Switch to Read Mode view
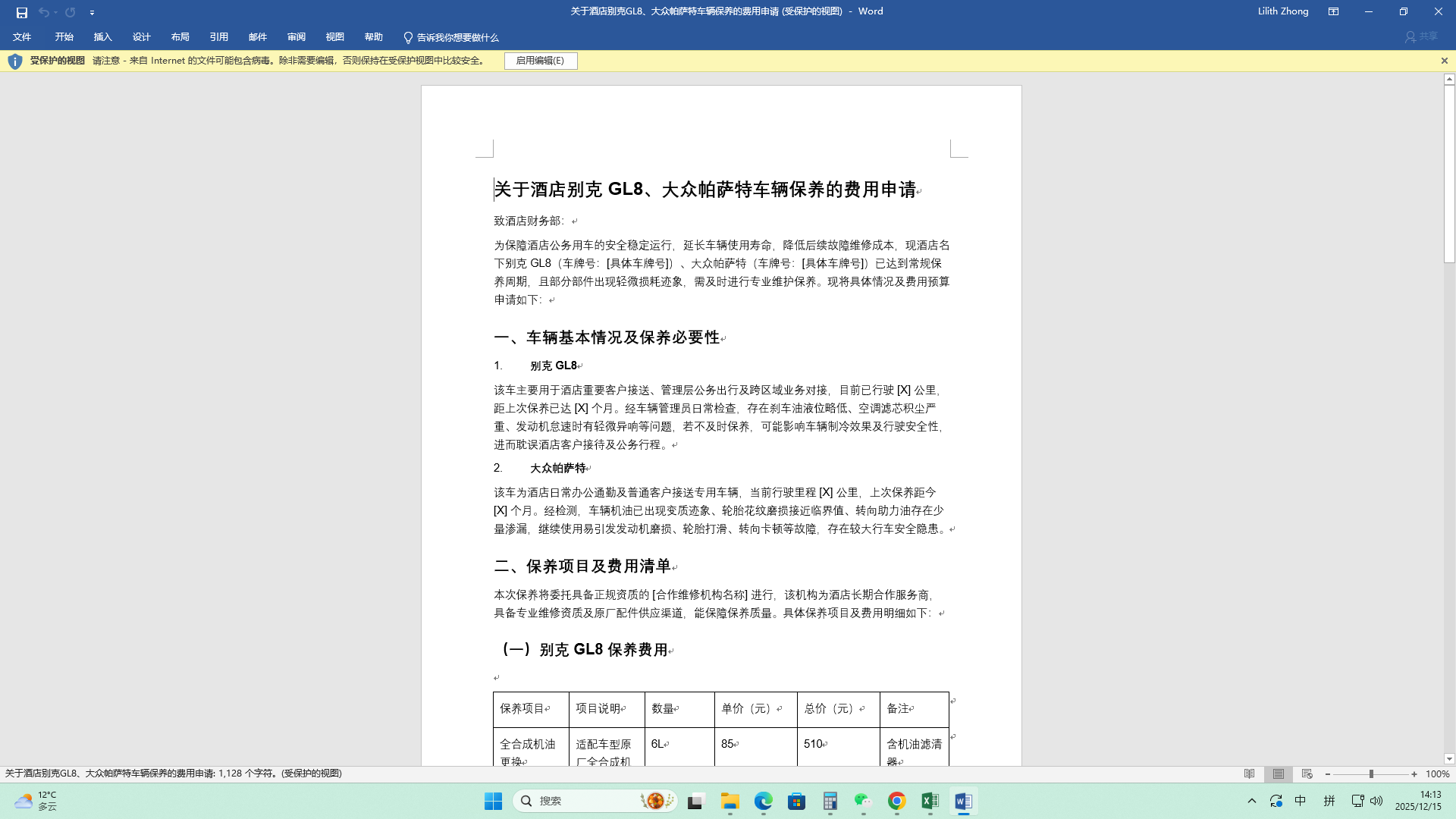 pos(1249,774)
